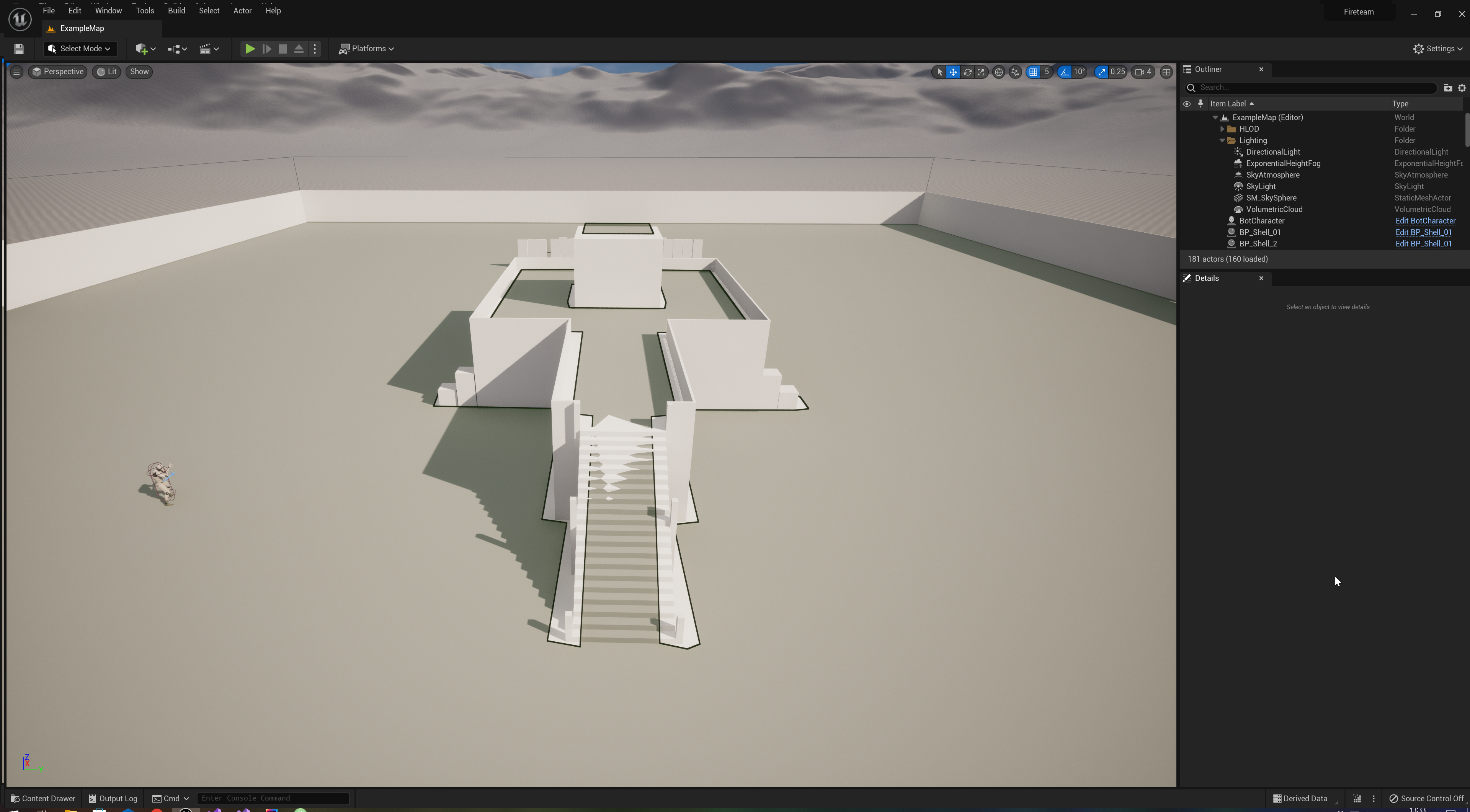Open the Edit BotCharacter blueprint link
Image resolution: width=1470 pixels, height=812 pixels.
point(1426,221)
